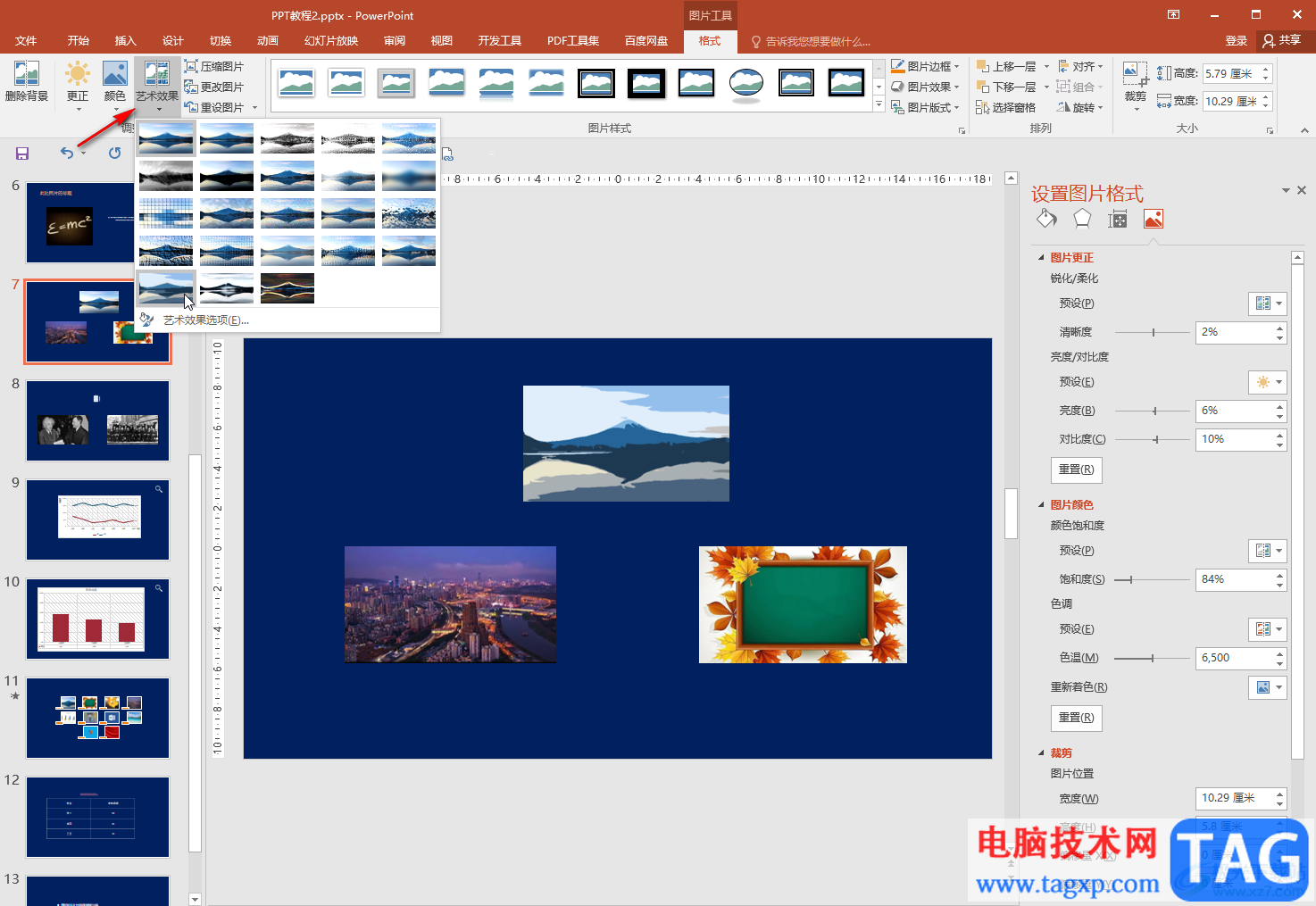Expand the picture styles gallery more arrow
Image resolution: width=1316 pixels, height=906 pixels.
[879, 105]
